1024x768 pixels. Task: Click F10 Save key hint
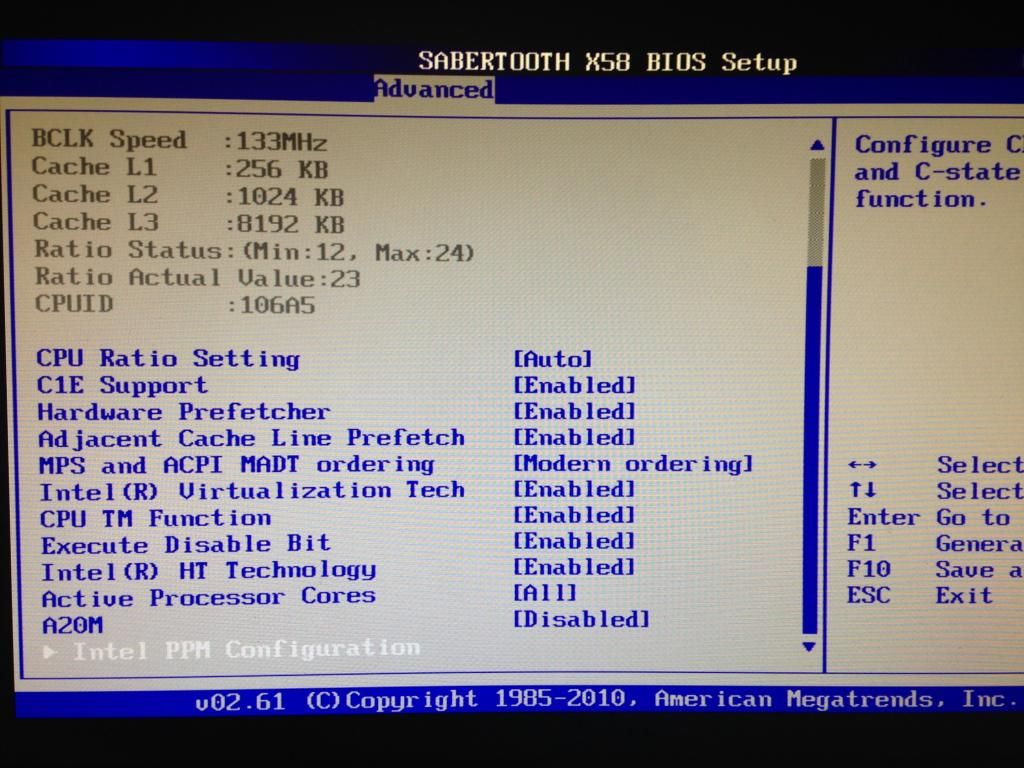click(x=935, y=569)
